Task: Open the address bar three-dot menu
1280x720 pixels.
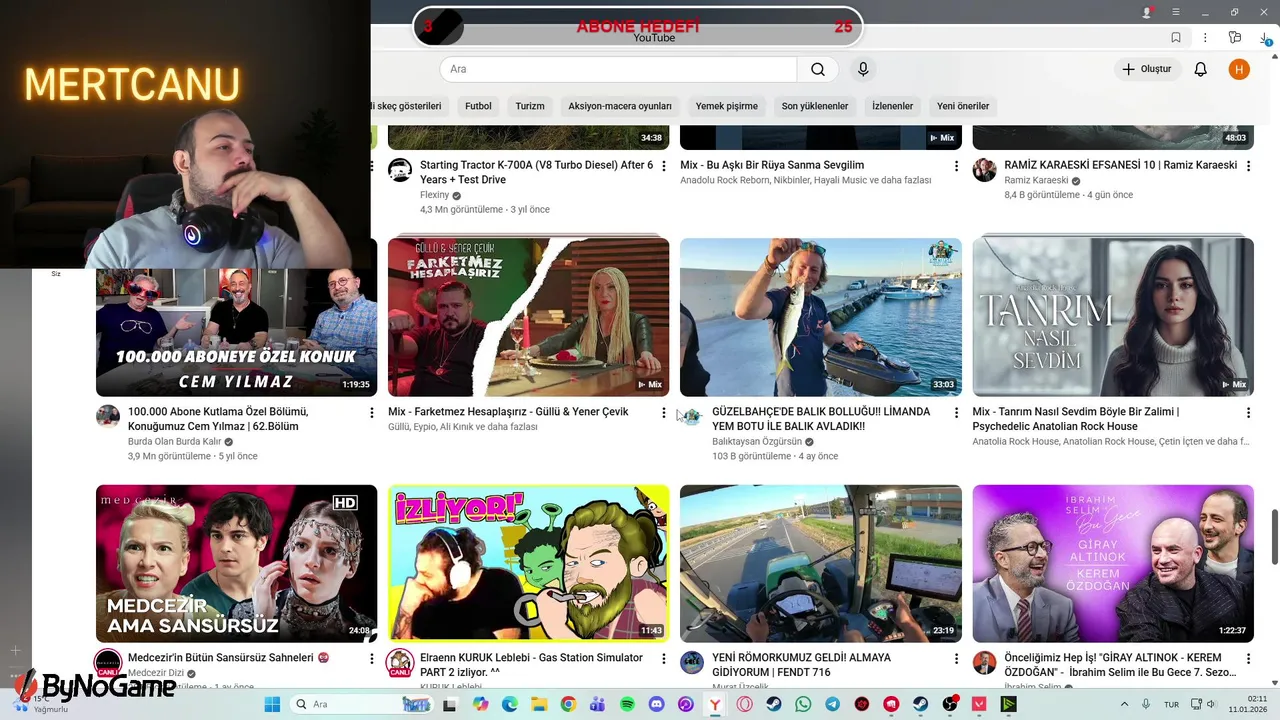Action: (x=1205, y=38)
